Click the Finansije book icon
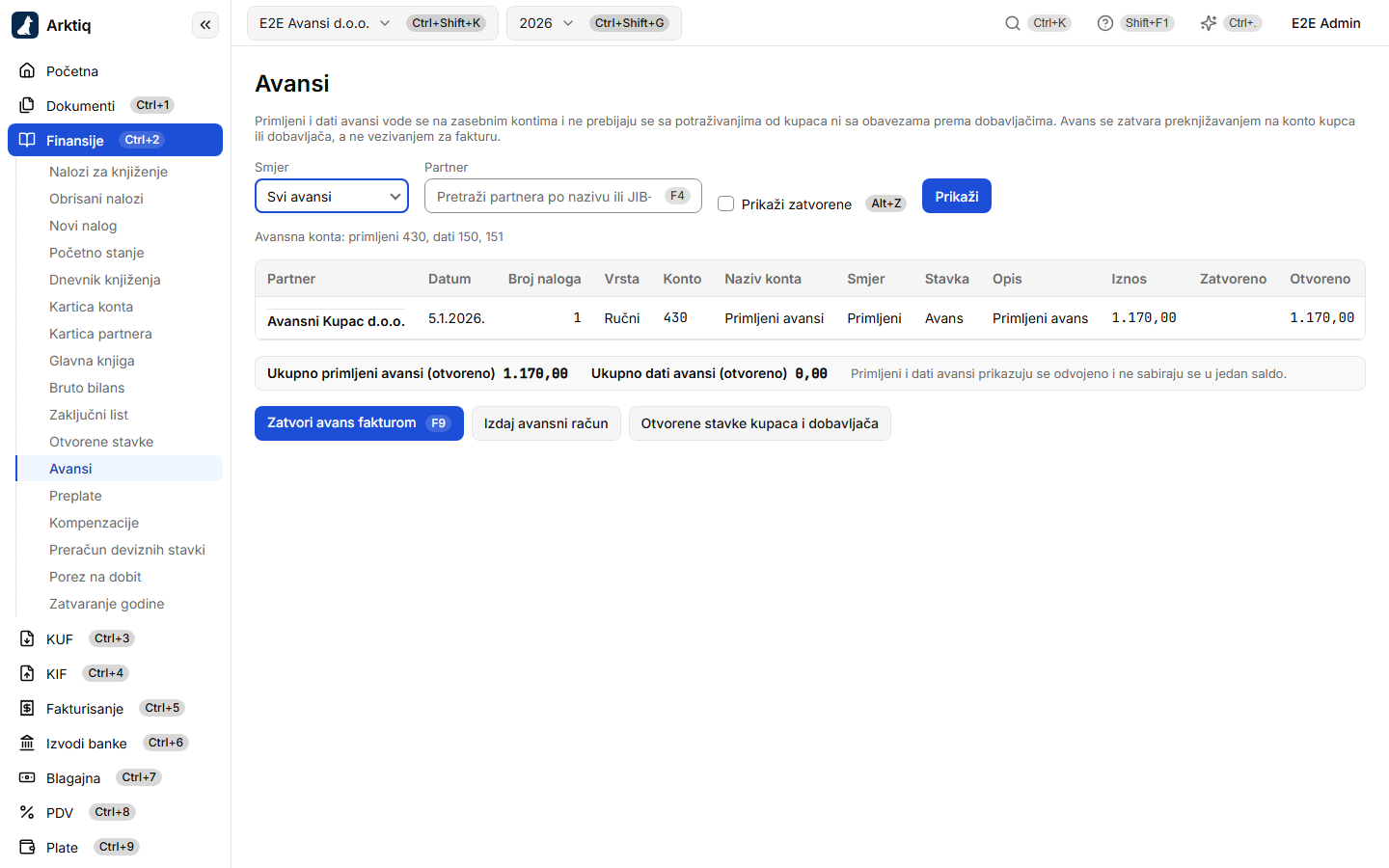 [x=27, y=140]
